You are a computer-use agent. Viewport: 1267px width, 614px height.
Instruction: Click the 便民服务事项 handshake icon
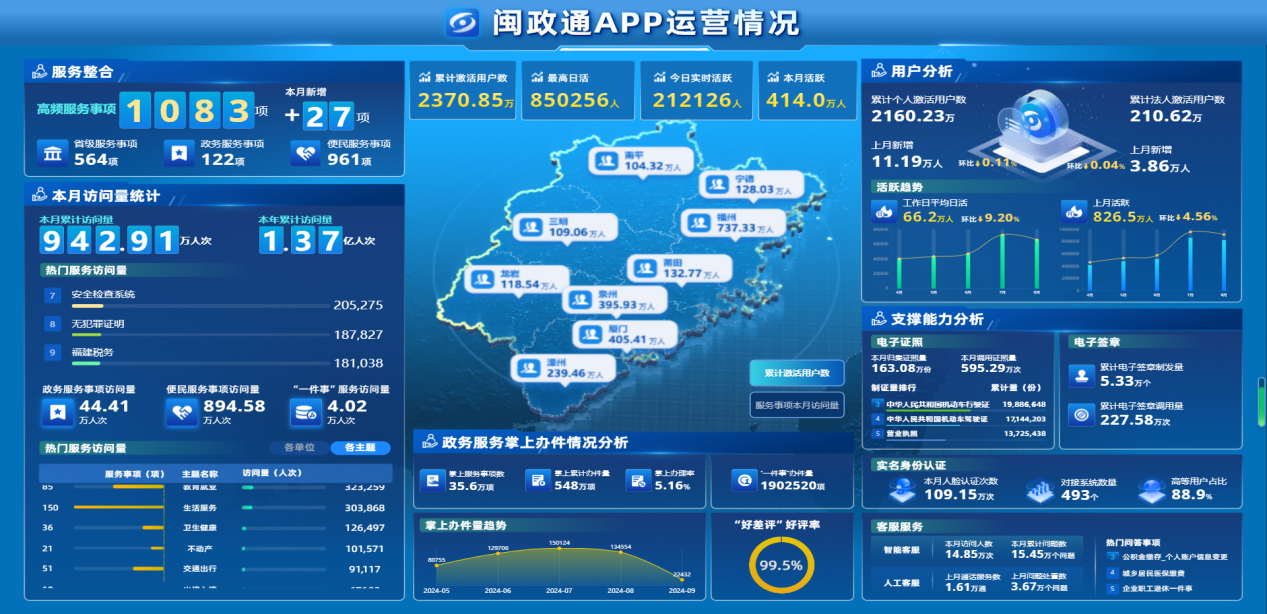tap(305, 152)
